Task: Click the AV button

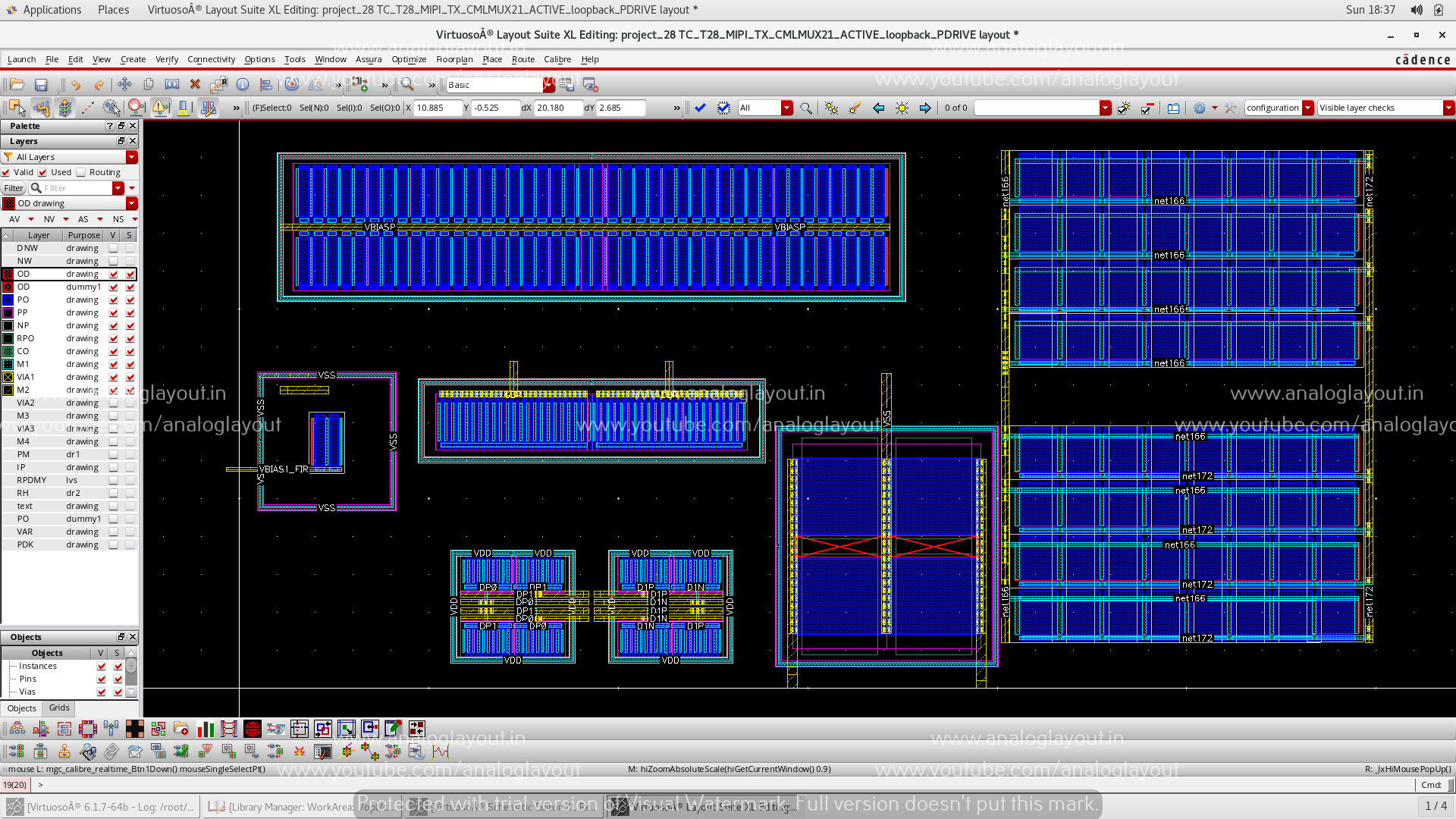Action: pos(14,219)
